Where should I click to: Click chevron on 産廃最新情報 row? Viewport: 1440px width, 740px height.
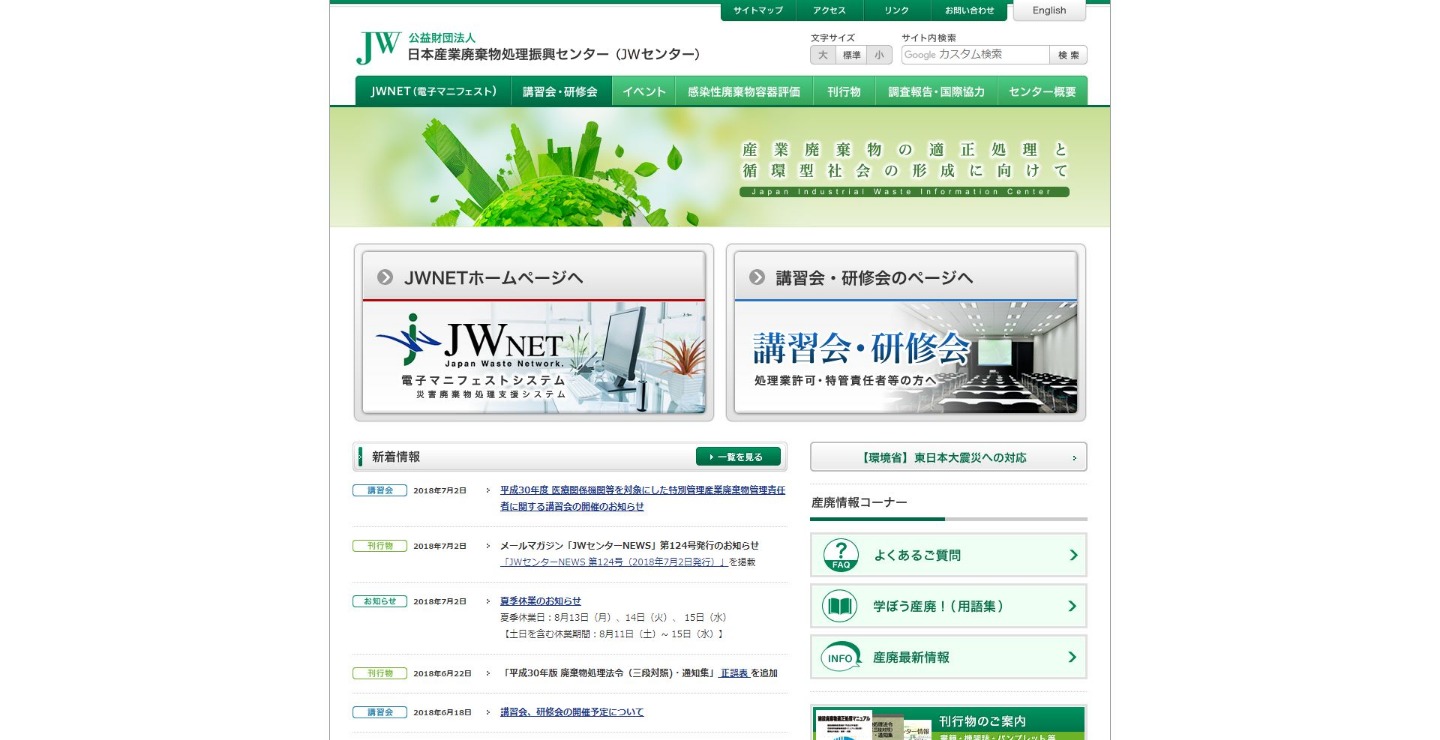[1072, 657]
